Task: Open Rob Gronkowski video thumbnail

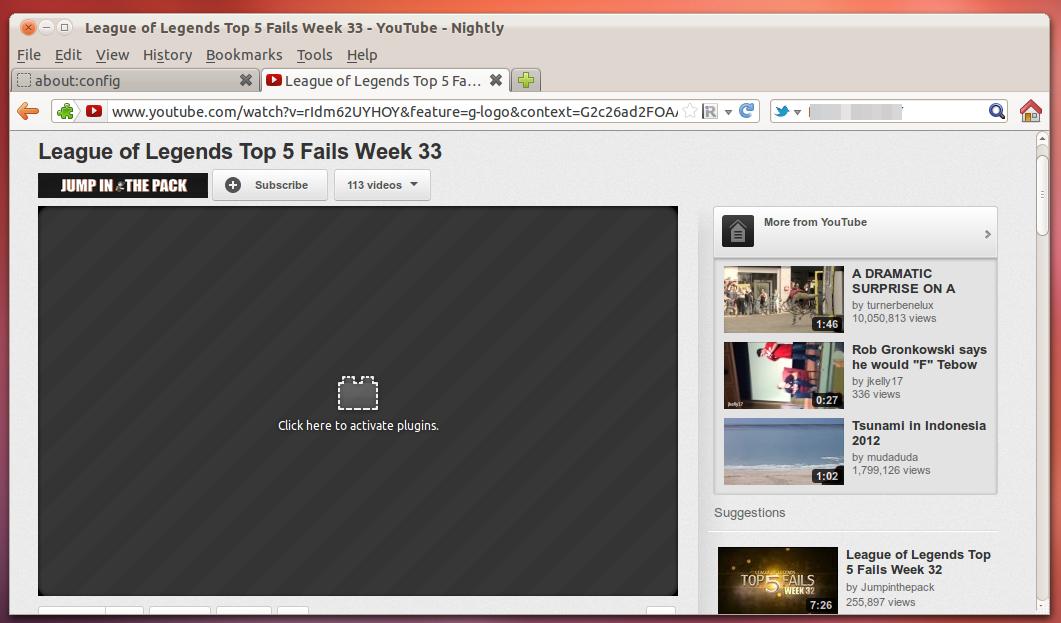Action: (784, 375)
